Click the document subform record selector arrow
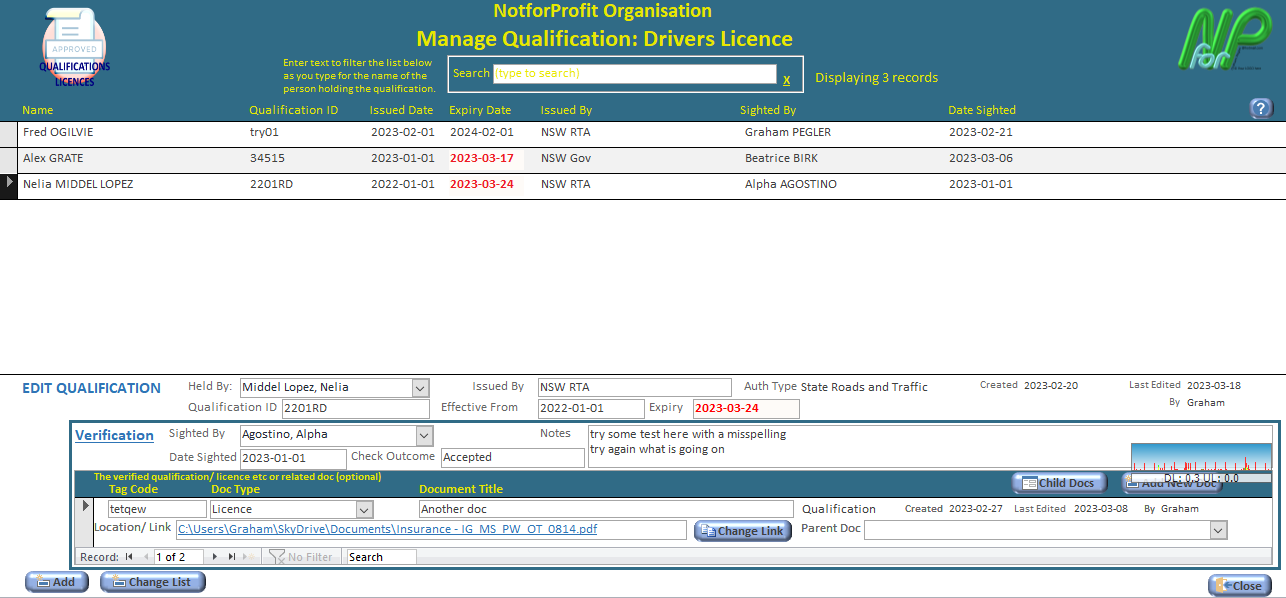1286x598 pixels. [84, 506]
